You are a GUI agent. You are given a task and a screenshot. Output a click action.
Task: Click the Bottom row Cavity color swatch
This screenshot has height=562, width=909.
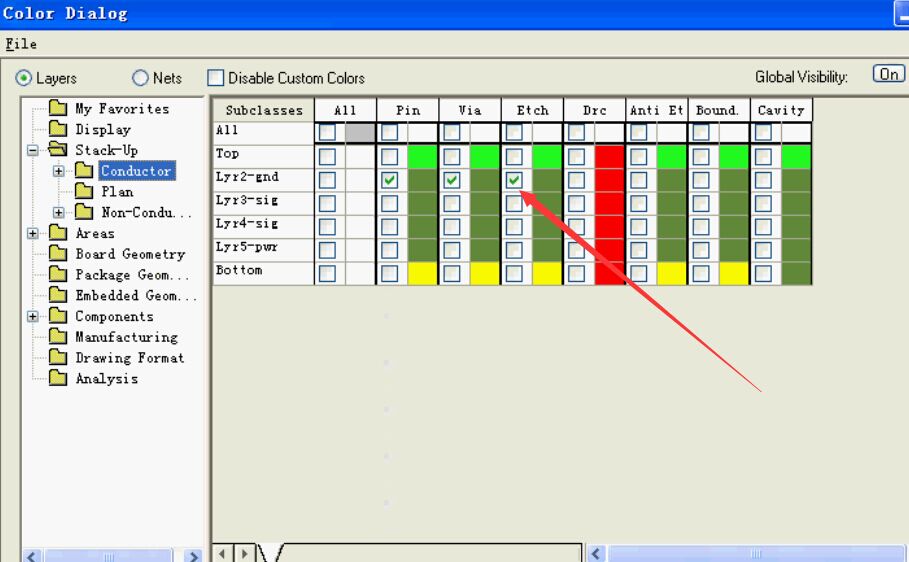pos(796,274)
